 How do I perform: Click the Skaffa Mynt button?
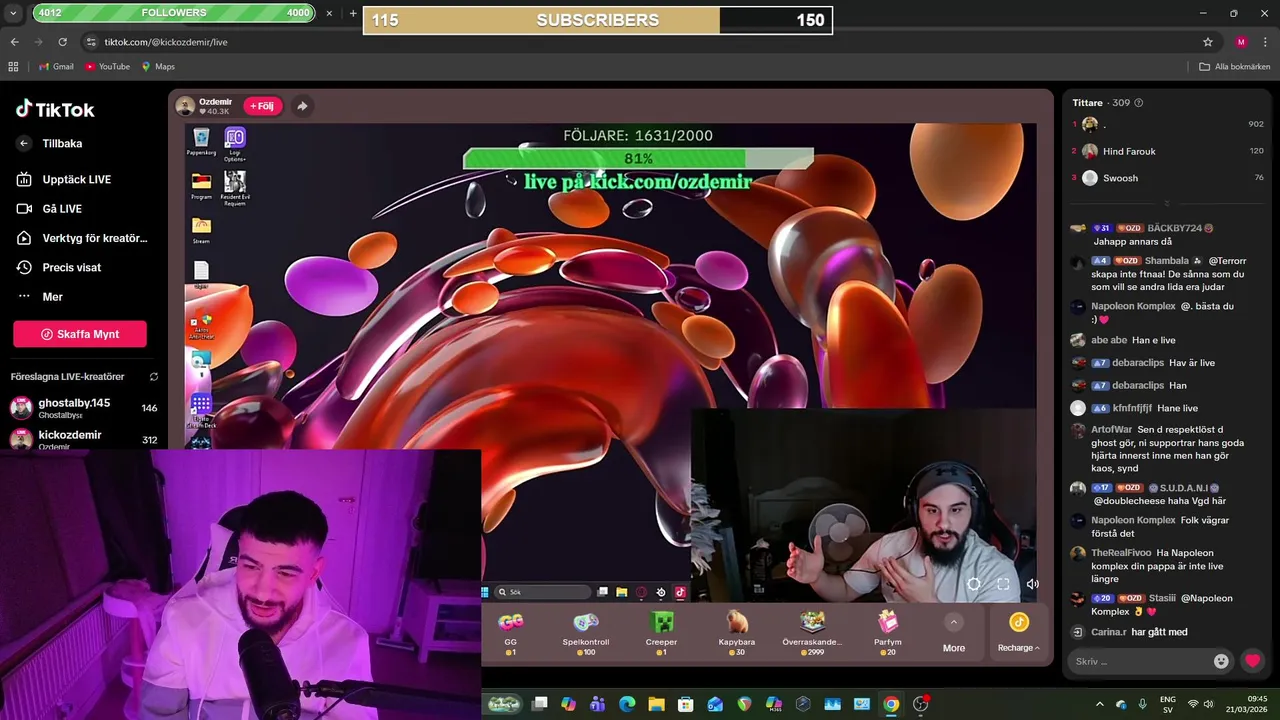point(80,334)
